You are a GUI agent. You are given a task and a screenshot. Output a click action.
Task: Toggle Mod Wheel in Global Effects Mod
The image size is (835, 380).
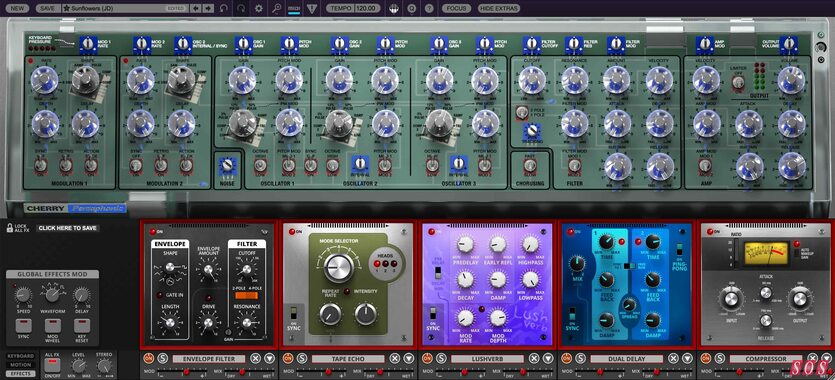coord(52,326)
